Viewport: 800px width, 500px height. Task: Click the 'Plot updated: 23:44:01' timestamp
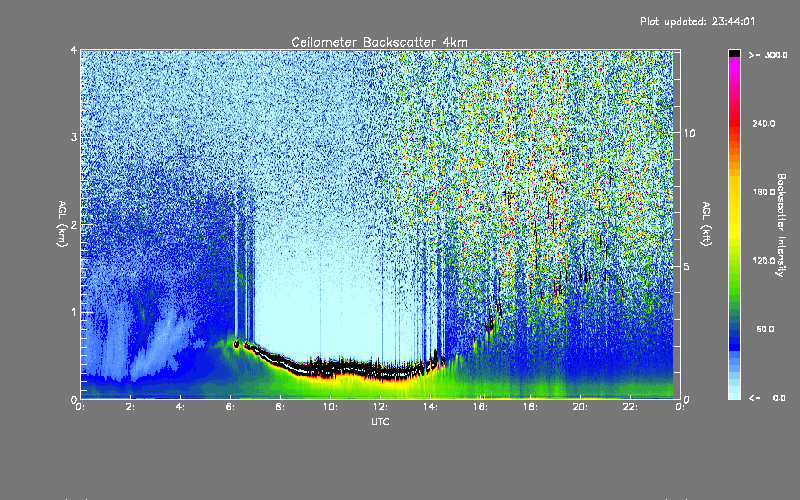tap(697, 21)
